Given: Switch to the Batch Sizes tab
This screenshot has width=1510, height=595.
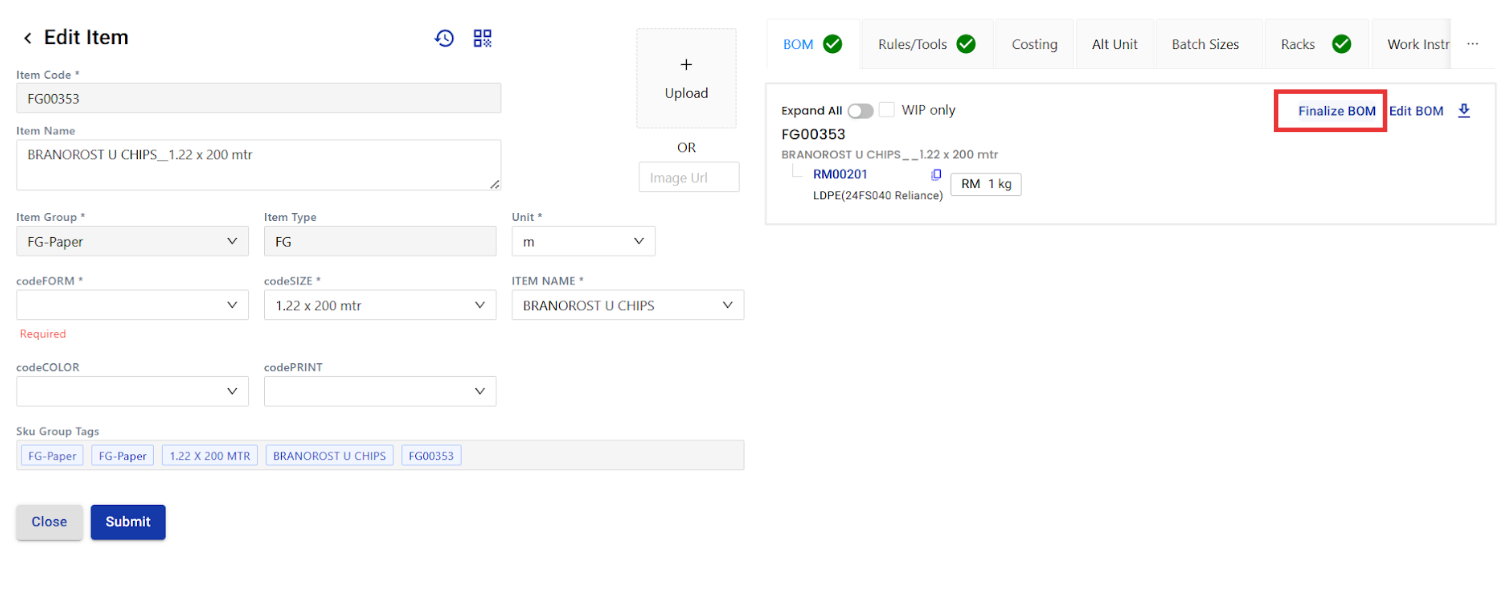Looking at the screenshot, I should [x=1205, y=44].
